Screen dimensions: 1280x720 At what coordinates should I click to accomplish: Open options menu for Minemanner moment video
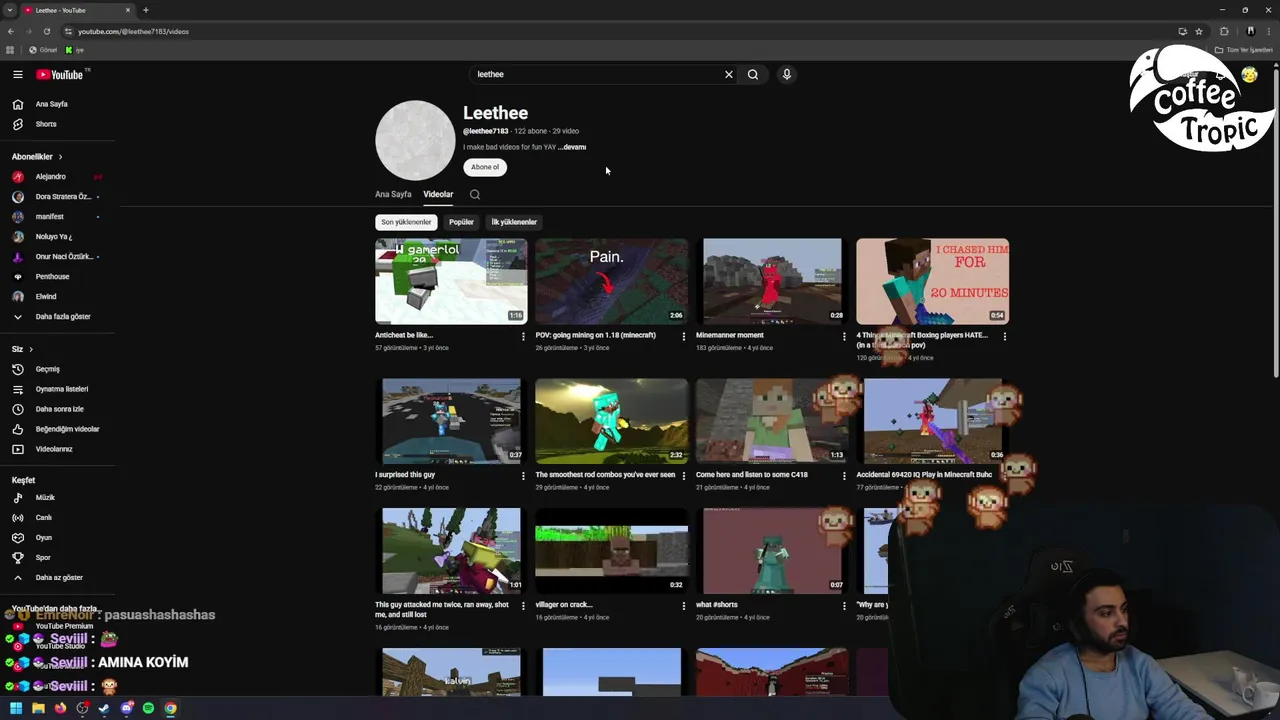pyautogui.click(x=844, y=337)
